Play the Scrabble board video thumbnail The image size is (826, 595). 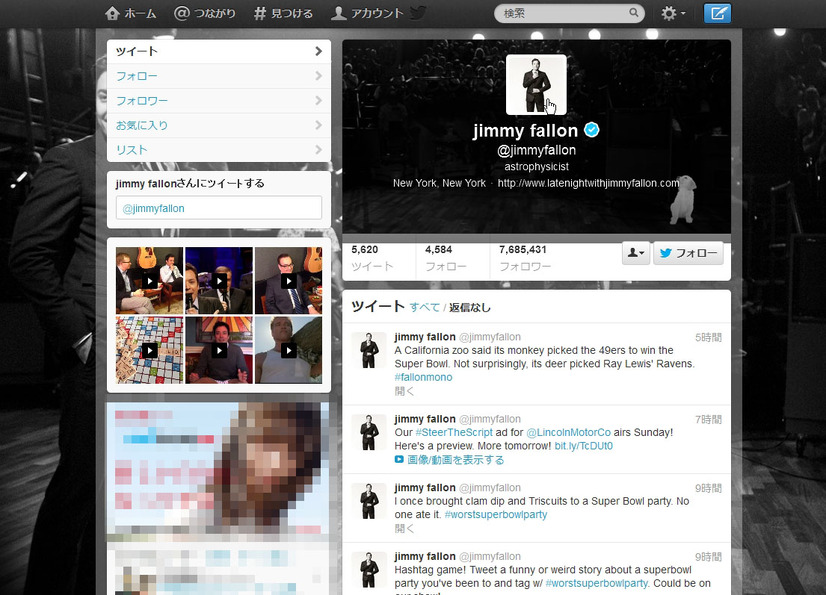tap(150, 350)
